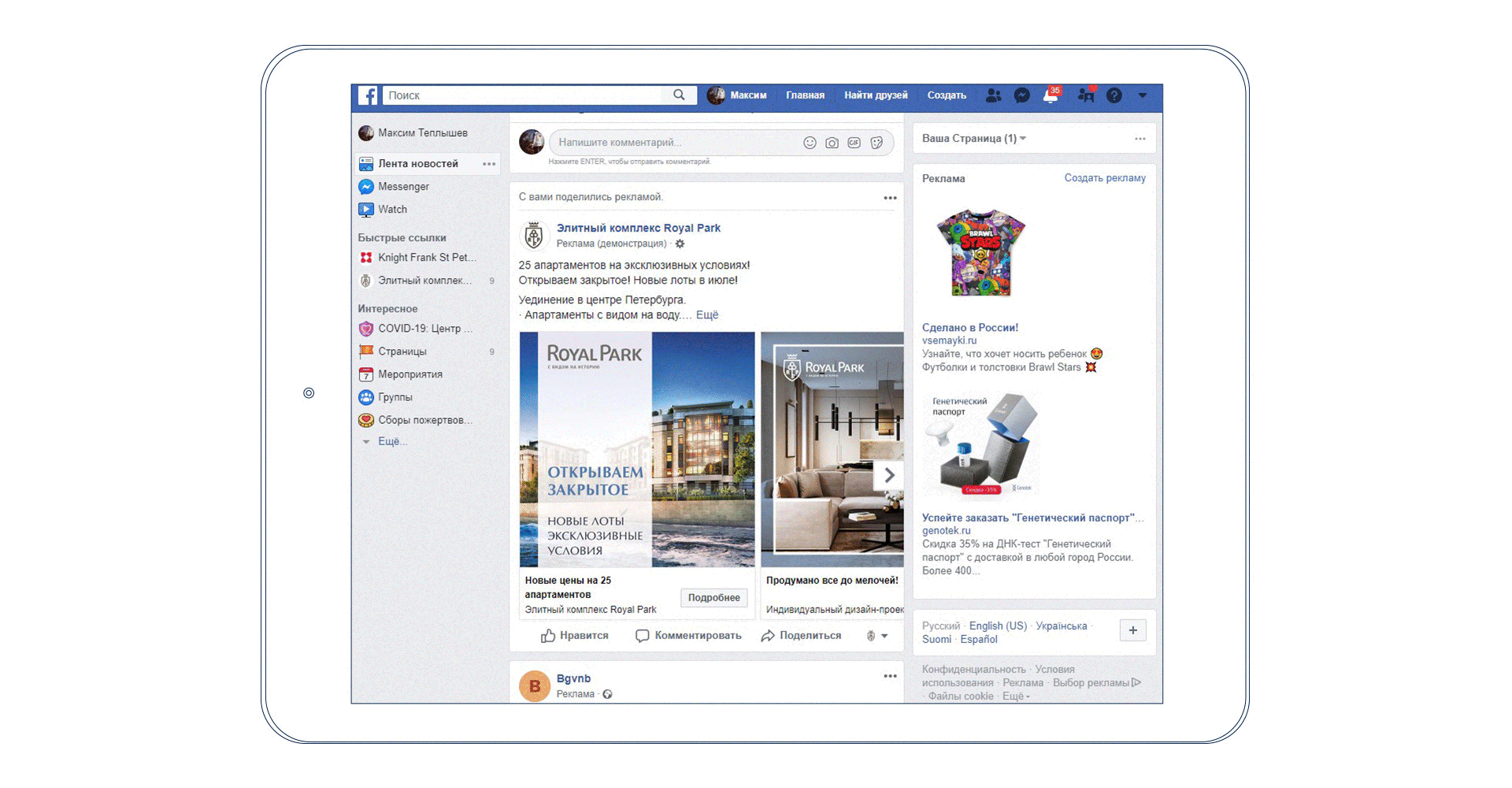Add a GIF to the comment
The height and width of the screenshot is (788, 1512).
click(x=854, y=143)
